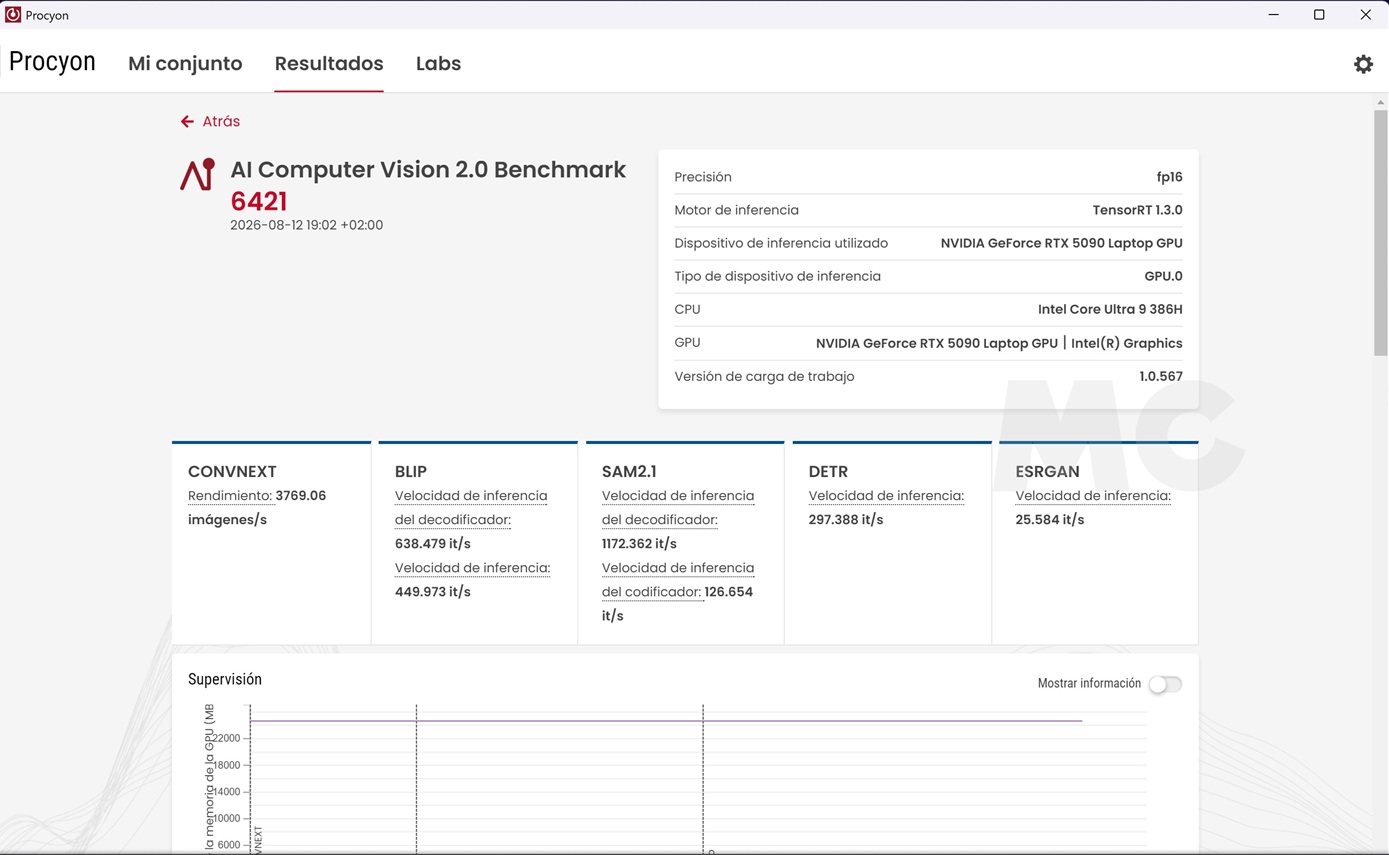Click the Dispositivo de inferencia utilizado label
The height and width of the screenshot is (855, 1389).
click(x=781, y=243)
